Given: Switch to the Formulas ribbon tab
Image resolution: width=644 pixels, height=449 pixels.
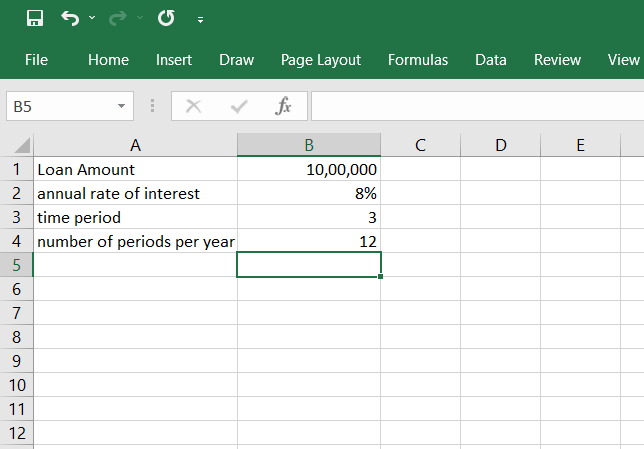Looking at the screenshot, I should pyautogui.click(x=418, y=60).
